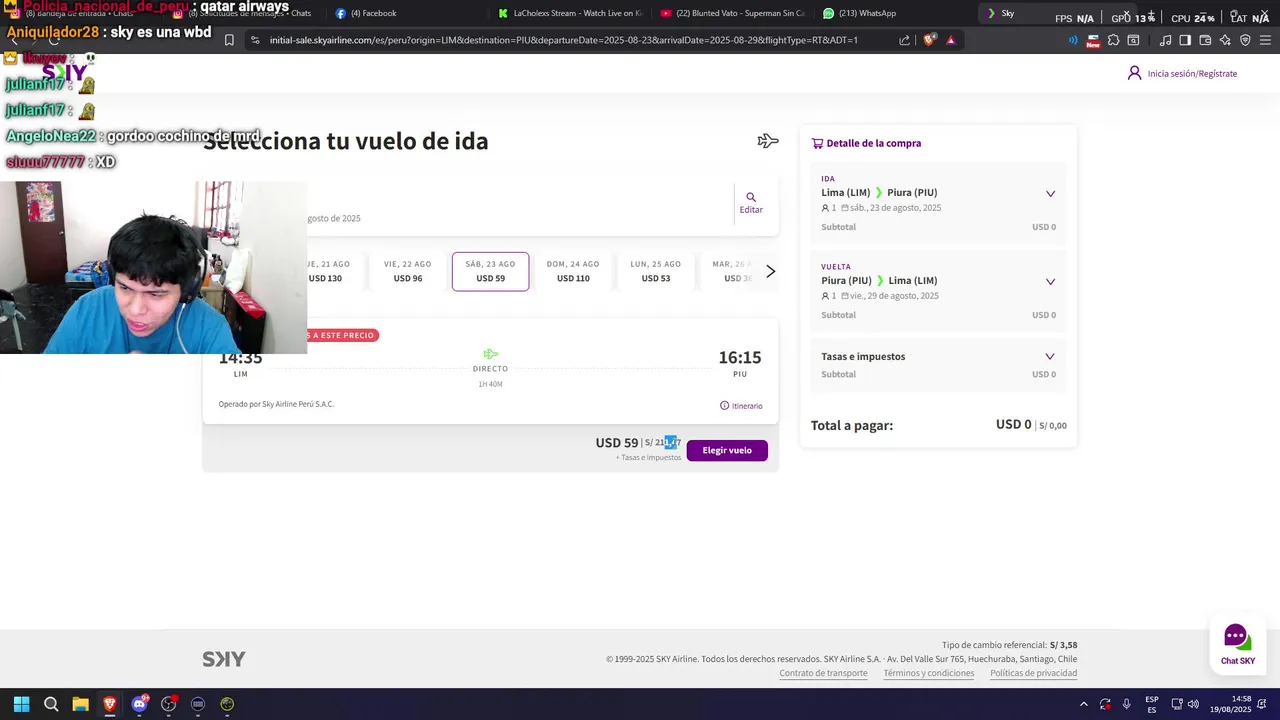Click the Total a pagar label
Screen dimensions: 1280x720
(852, 425)
